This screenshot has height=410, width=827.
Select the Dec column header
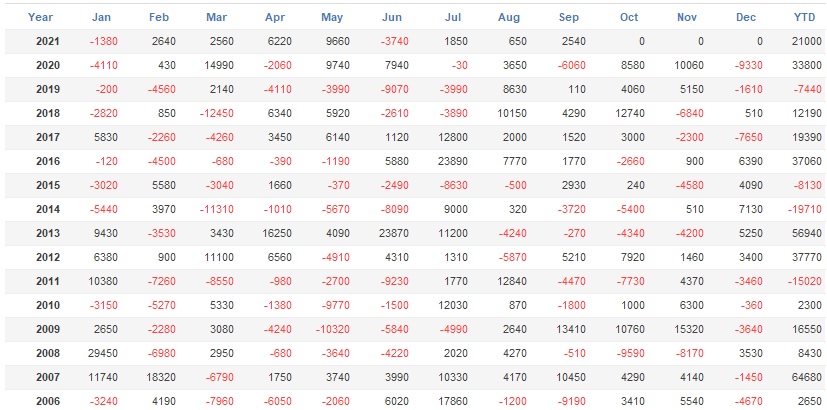[x=746, y=17]
